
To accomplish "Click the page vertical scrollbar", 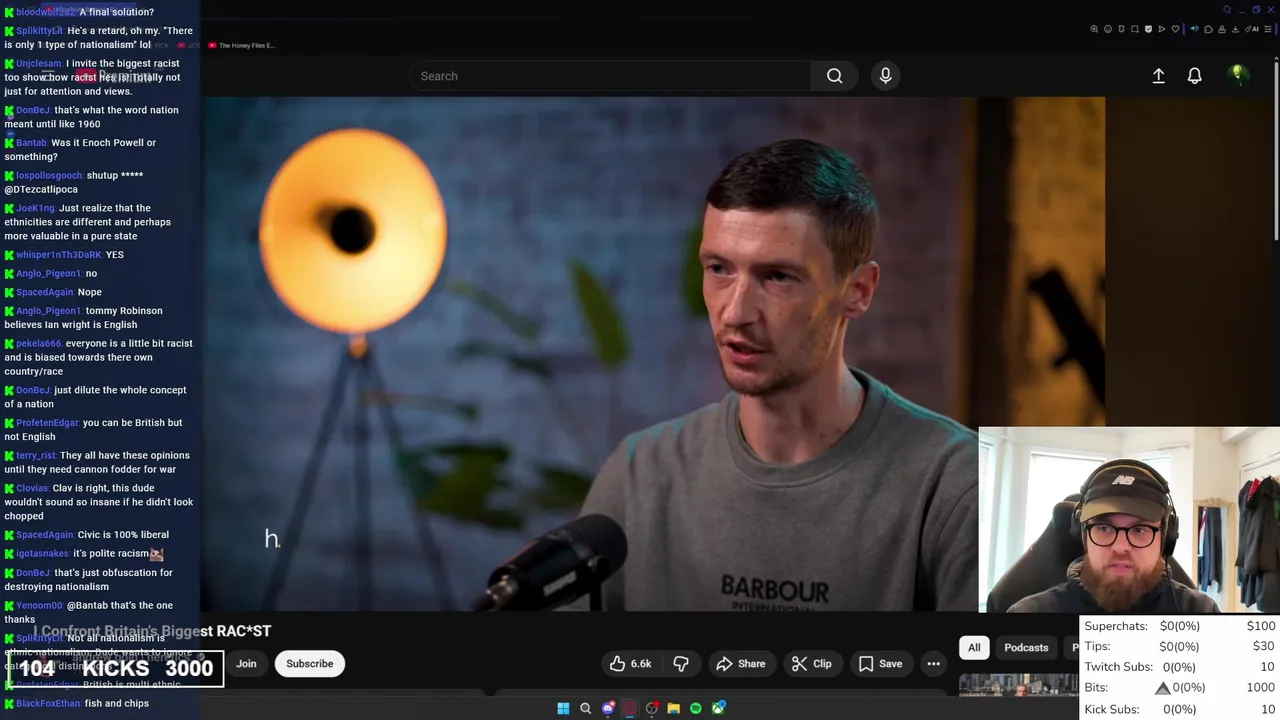I will [1275, 150].
